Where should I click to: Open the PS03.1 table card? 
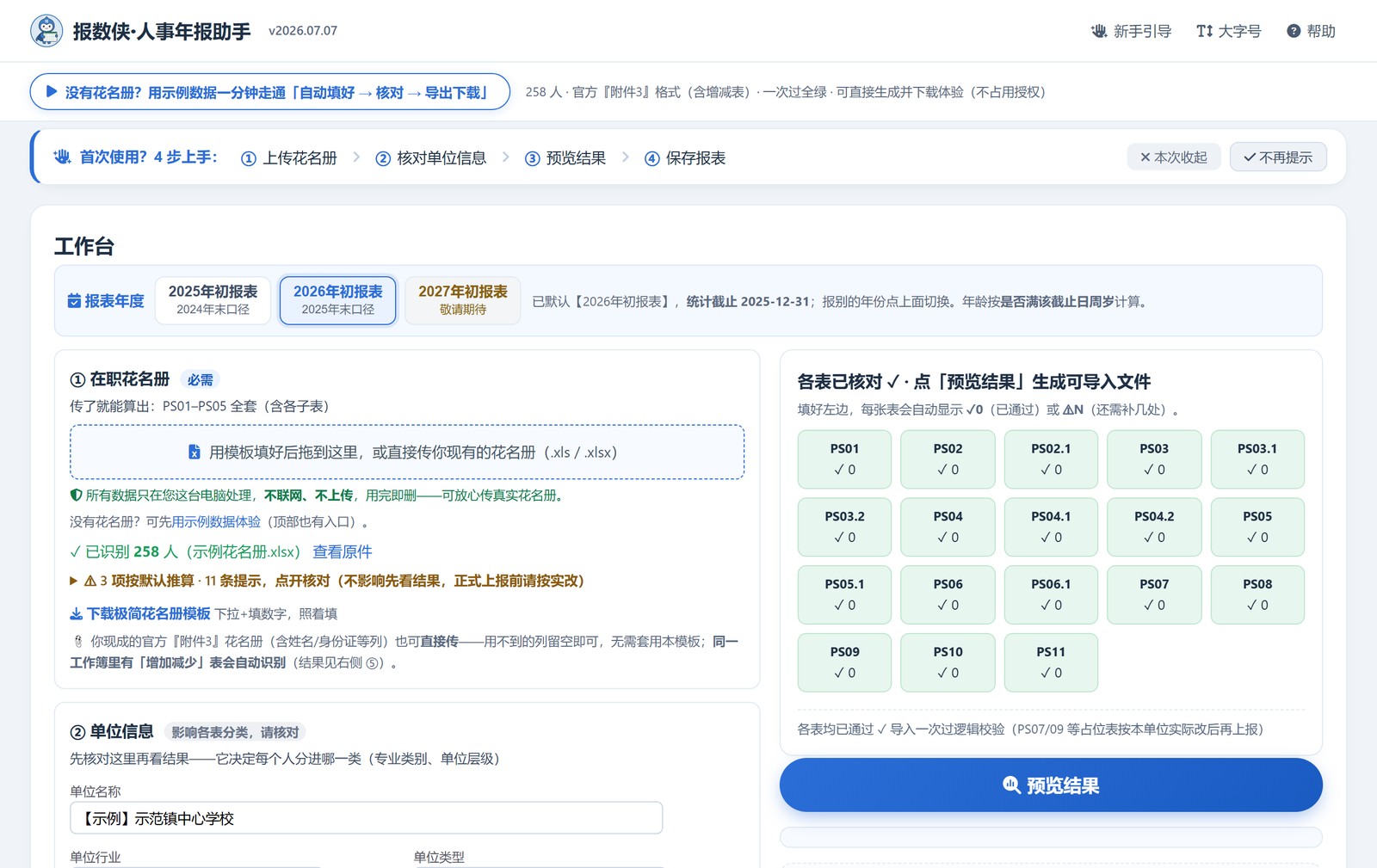(x=1257, y=459)
